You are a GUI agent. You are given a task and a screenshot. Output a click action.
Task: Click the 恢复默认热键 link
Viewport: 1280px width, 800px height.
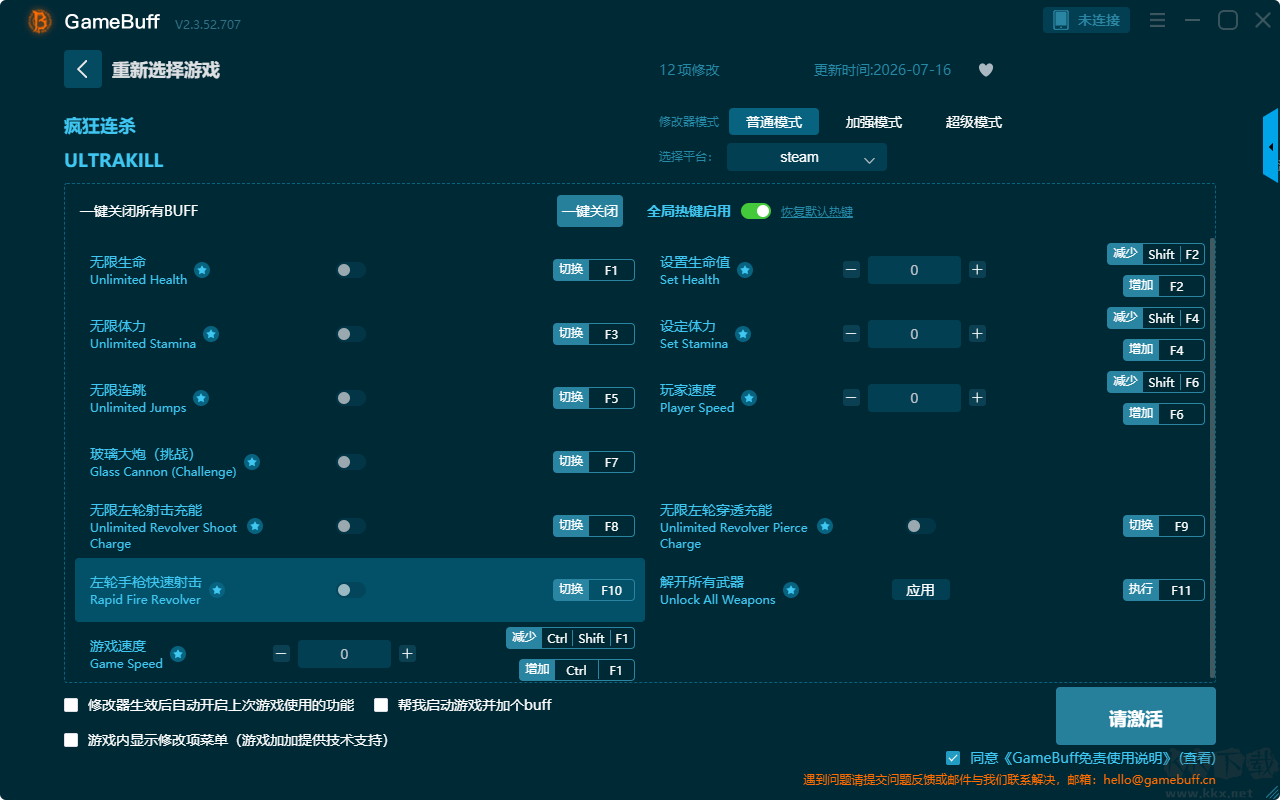[x=817, y=212]
